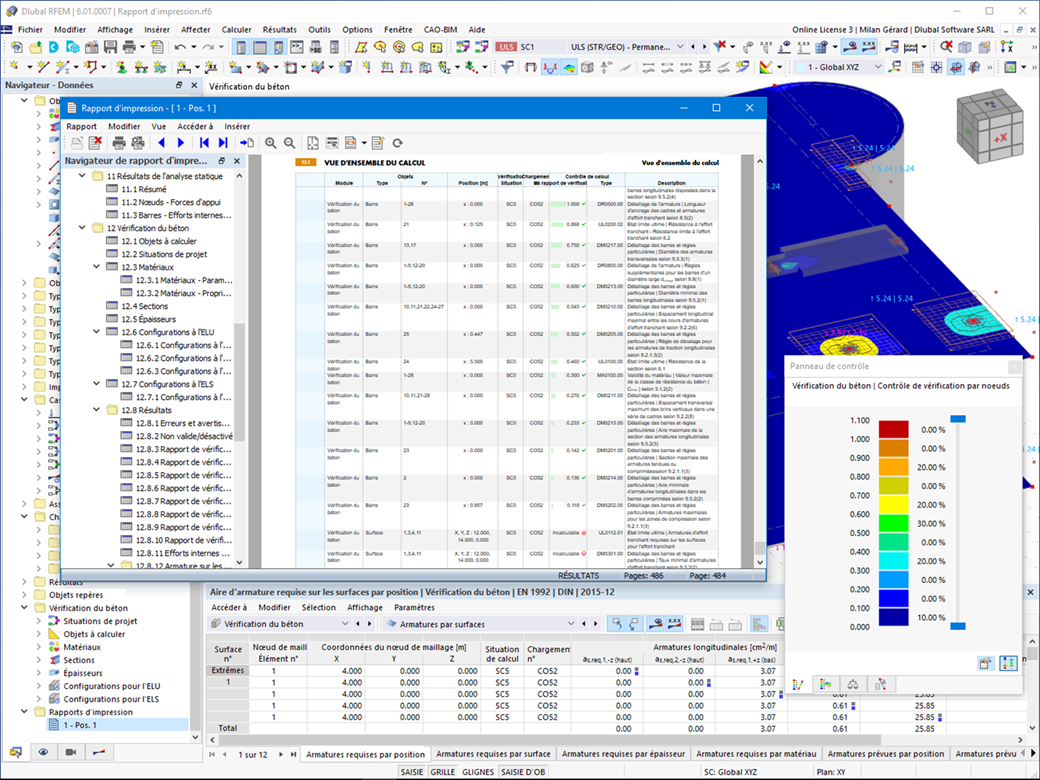Open the Calculer menu
This screenshot has height=780, width=1040.
click(x=236, y=30)
